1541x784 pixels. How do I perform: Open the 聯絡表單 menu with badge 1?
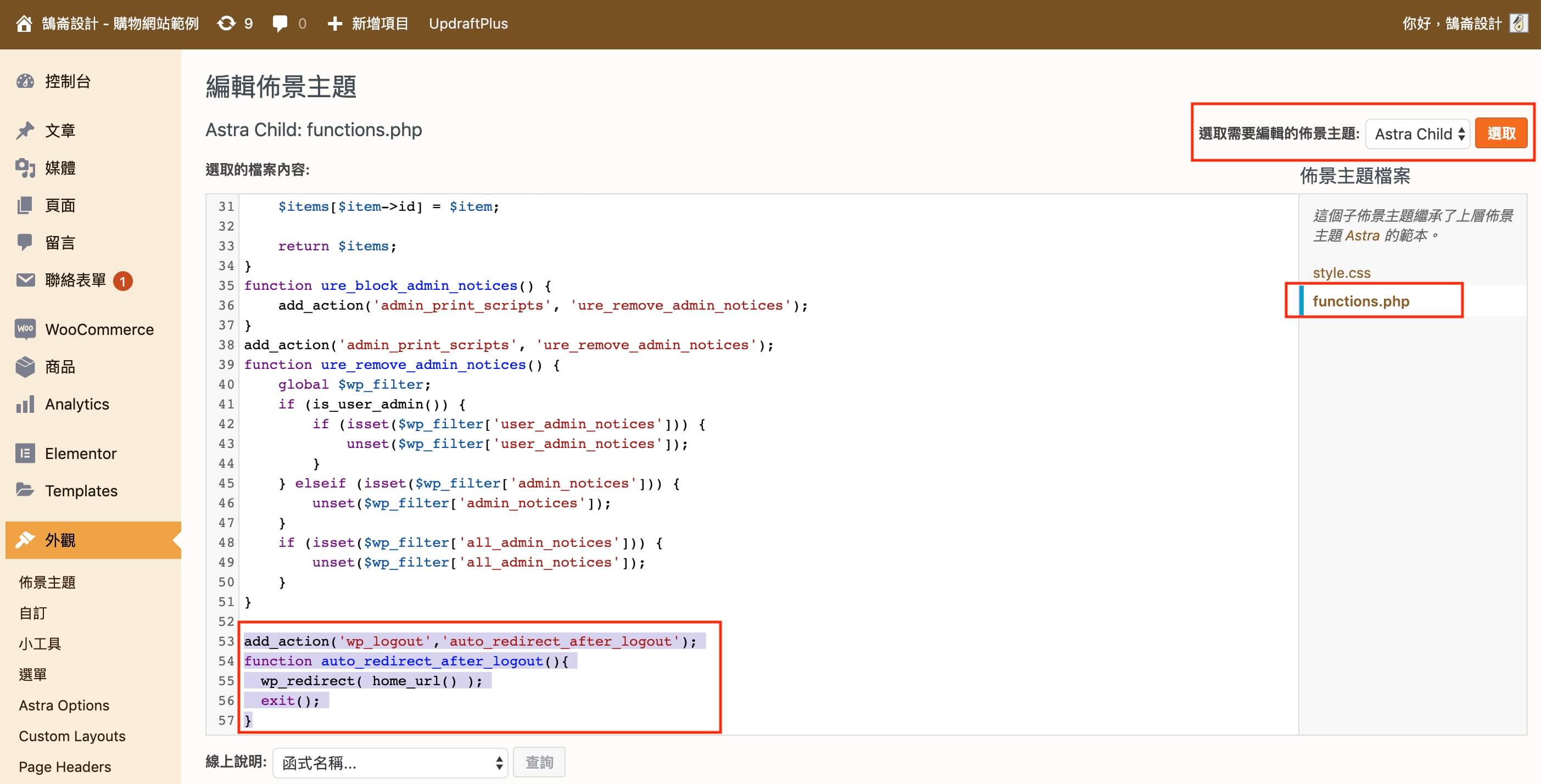tap(75, 281)
